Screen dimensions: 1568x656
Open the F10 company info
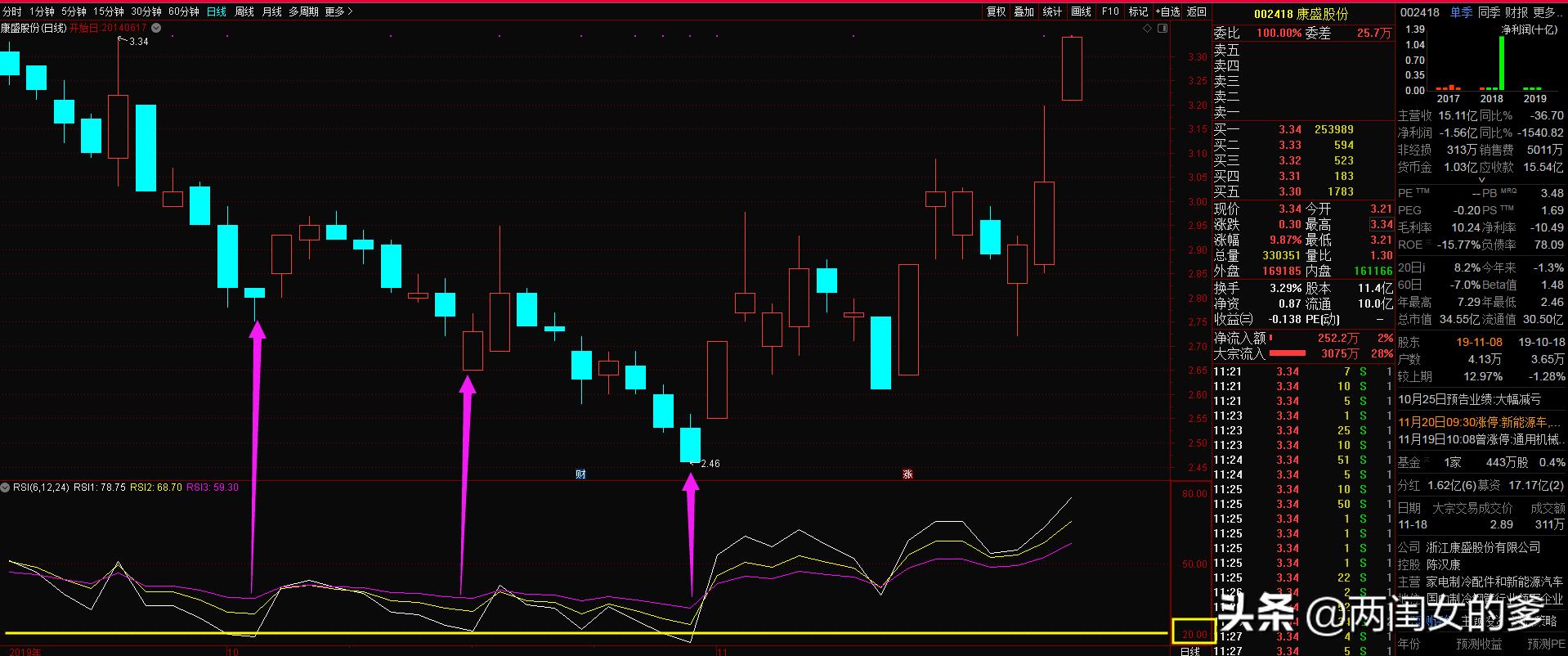pyautogui.click(x=1110, y=11)
